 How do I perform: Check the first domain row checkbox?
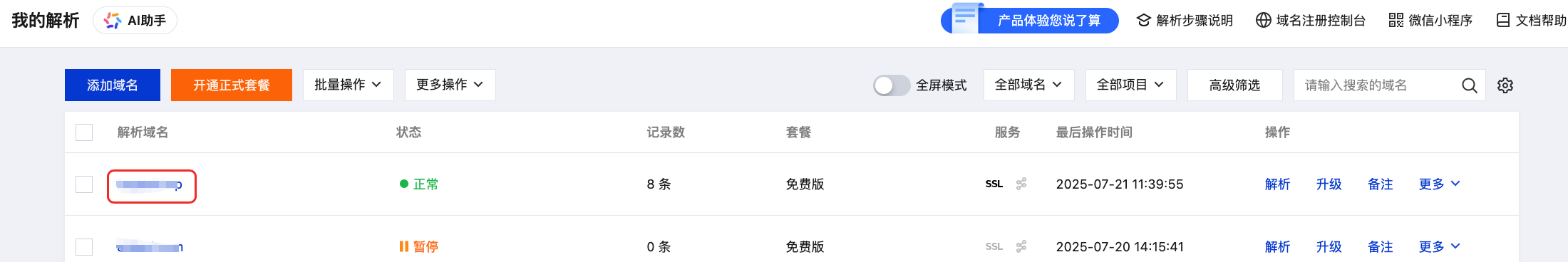point(84,184)
